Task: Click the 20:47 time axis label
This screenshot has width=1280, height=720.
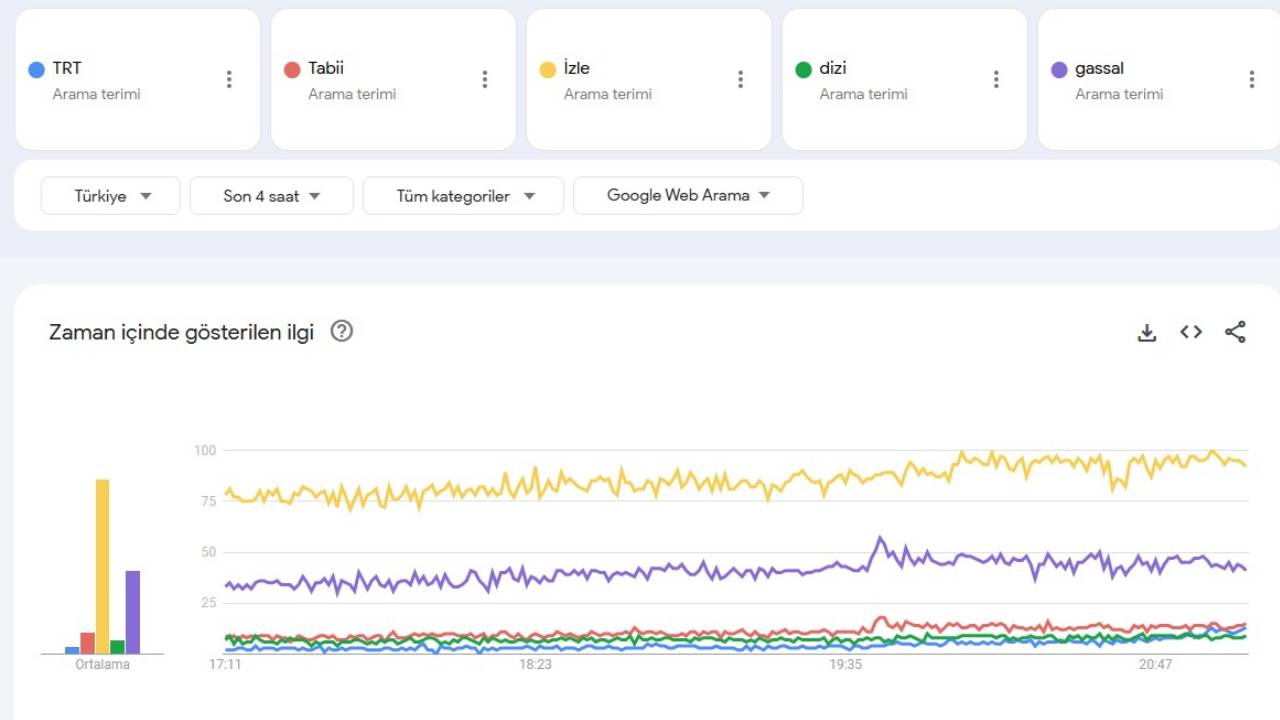Action: (1155, 664)
